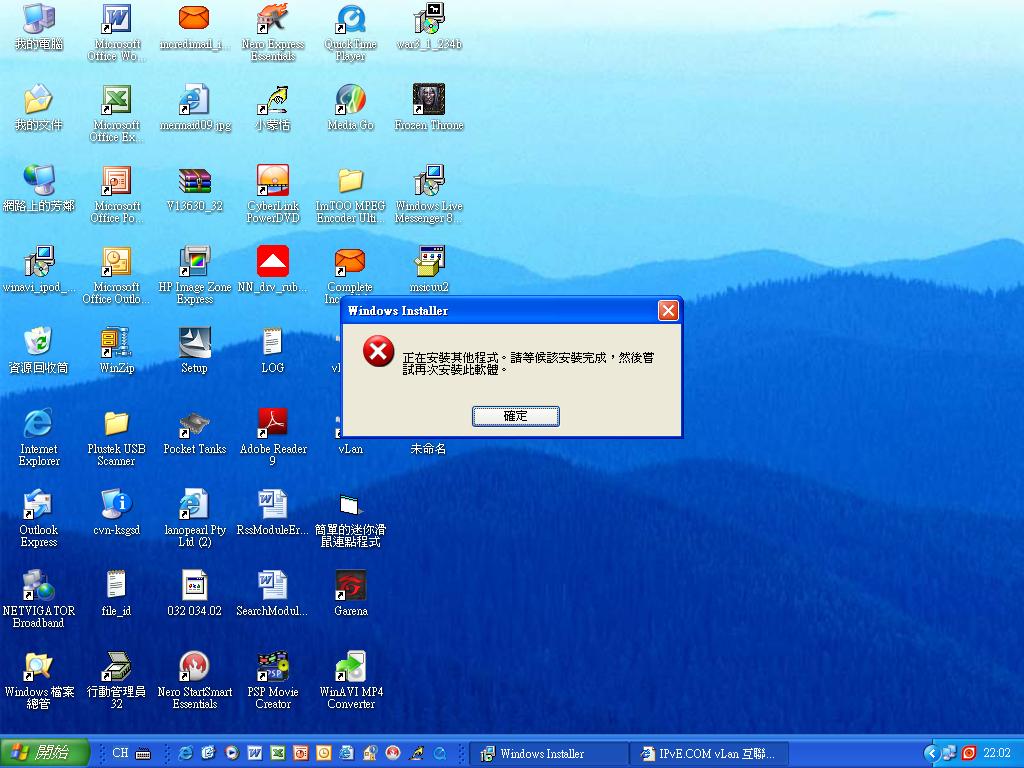The height and width of the screenshot is (768, 1024).
Task: Select the 網路上的芳鄰 icon
Action: click(x=39, y=190)
